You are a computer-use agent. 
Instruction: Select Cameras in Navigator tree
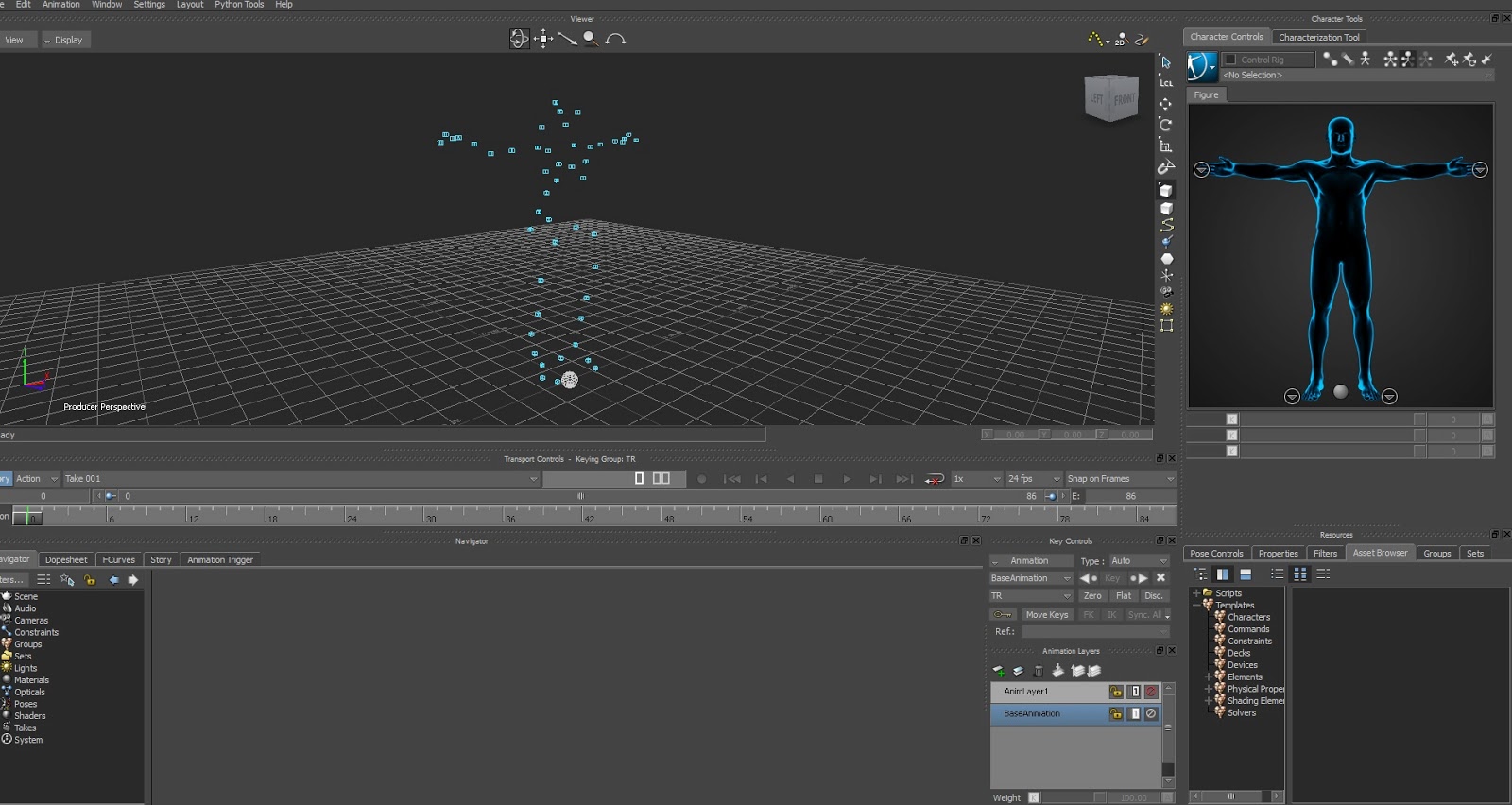[31, 621]
